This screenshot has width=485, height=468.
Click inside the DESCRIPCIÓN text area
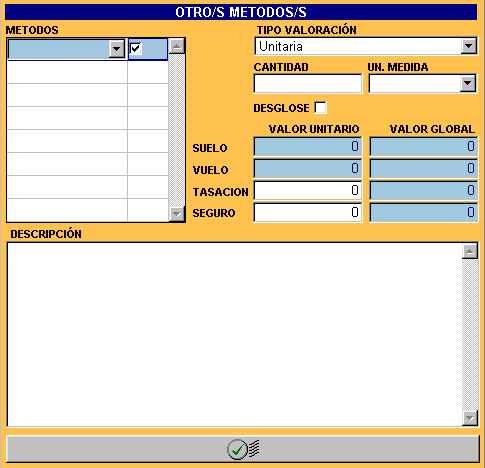(x=234, y=335)
